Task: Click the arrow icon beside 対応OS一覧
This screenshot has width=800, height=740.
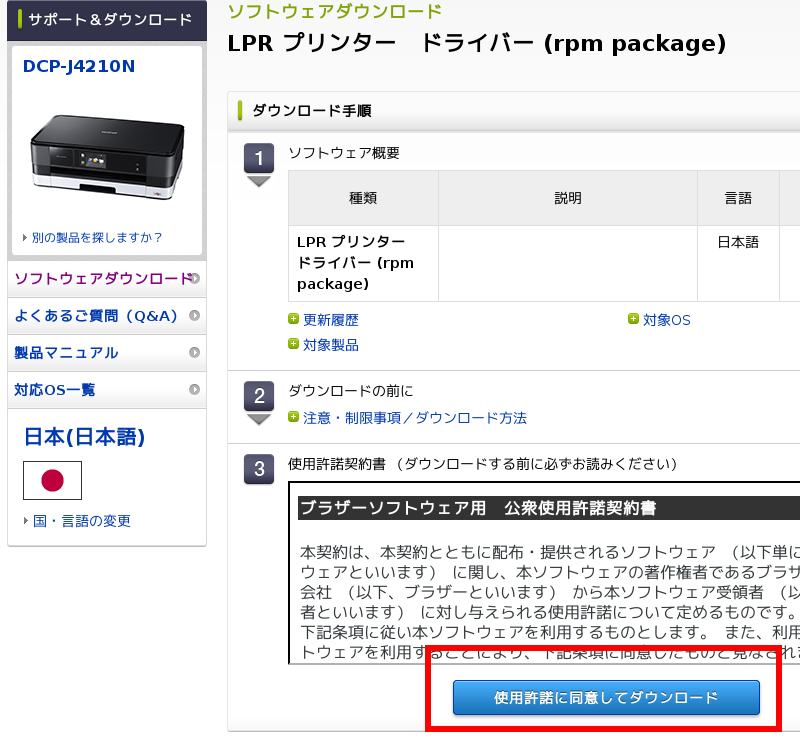Action: point(194,390)
